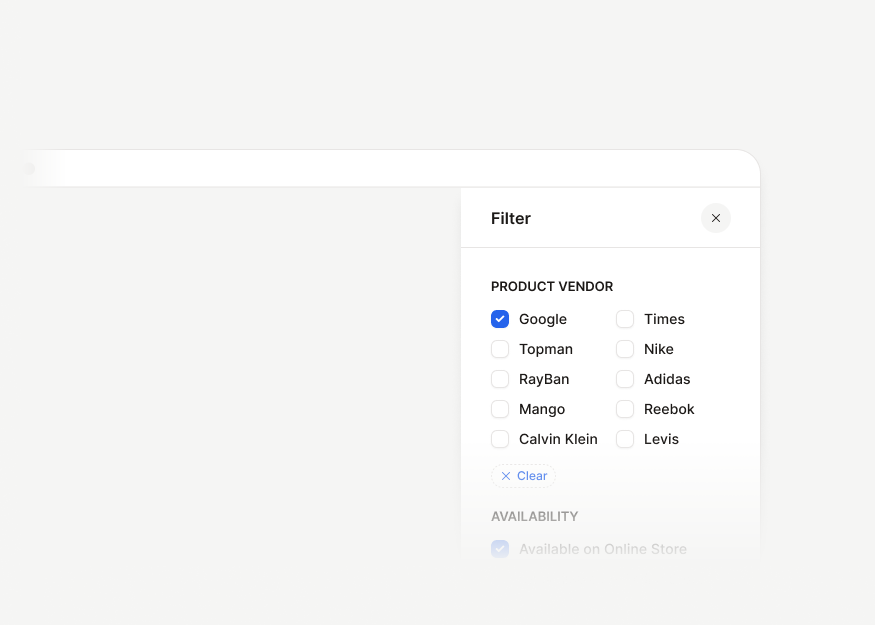Check the Topman vendor checkbox
This screenshot has width=875, height=625.
click(x=500, y=349)
